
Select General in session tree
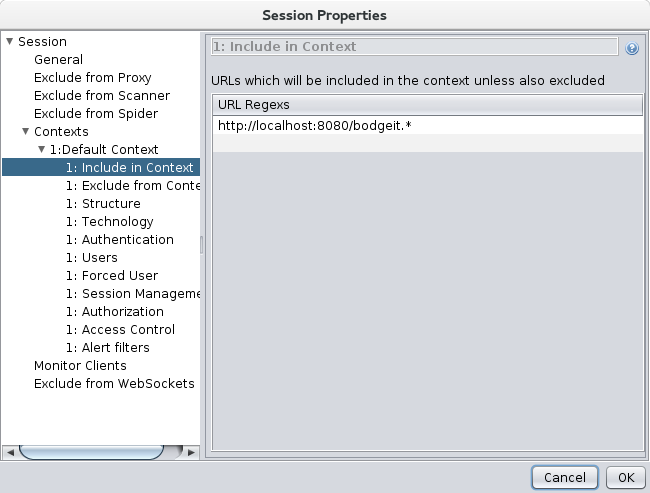(x=58, y=60)
